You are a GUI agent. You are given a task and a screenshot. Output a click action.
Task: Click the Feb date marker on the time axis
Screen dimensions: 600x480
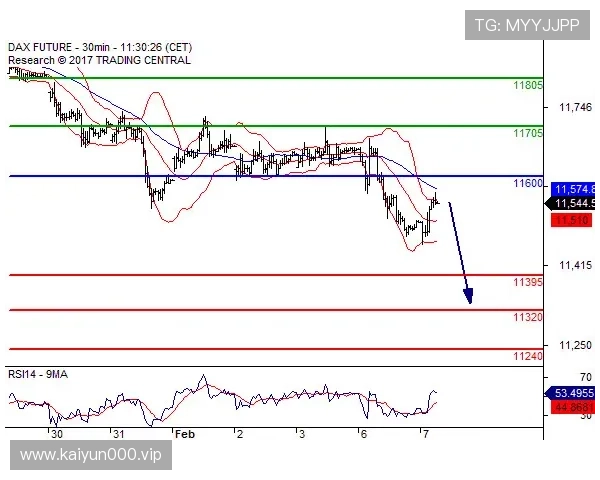click(x=183, y=435)
